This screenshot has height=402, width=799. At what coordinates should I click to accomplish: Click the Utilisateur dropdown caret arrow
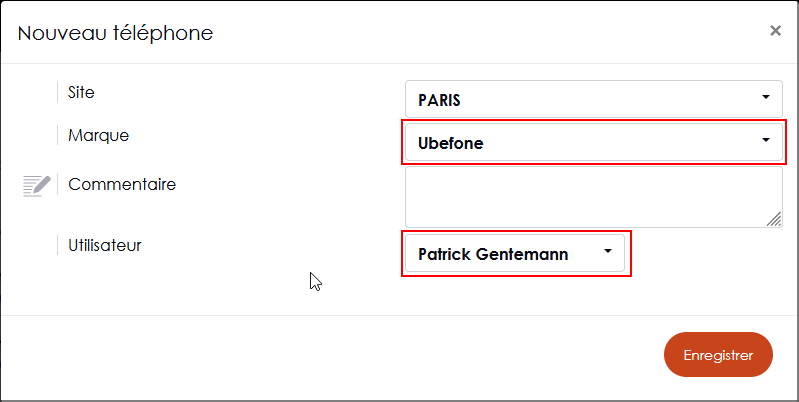point(607,251)
